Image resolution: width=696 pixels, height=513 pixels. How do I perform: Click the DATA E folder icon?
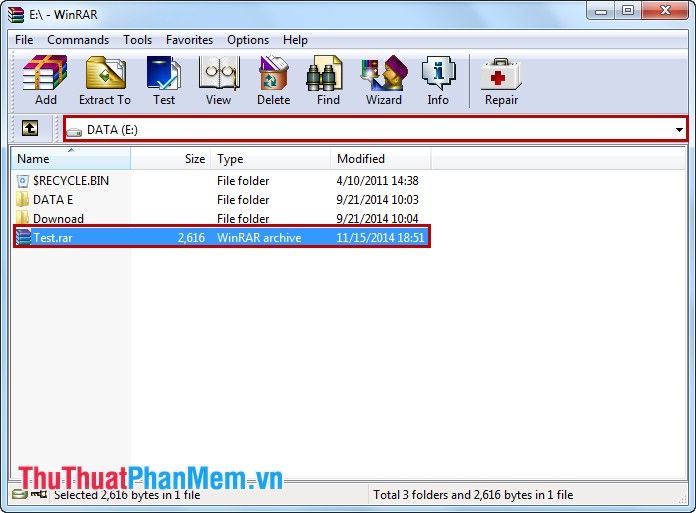click(x=22, y=200)
